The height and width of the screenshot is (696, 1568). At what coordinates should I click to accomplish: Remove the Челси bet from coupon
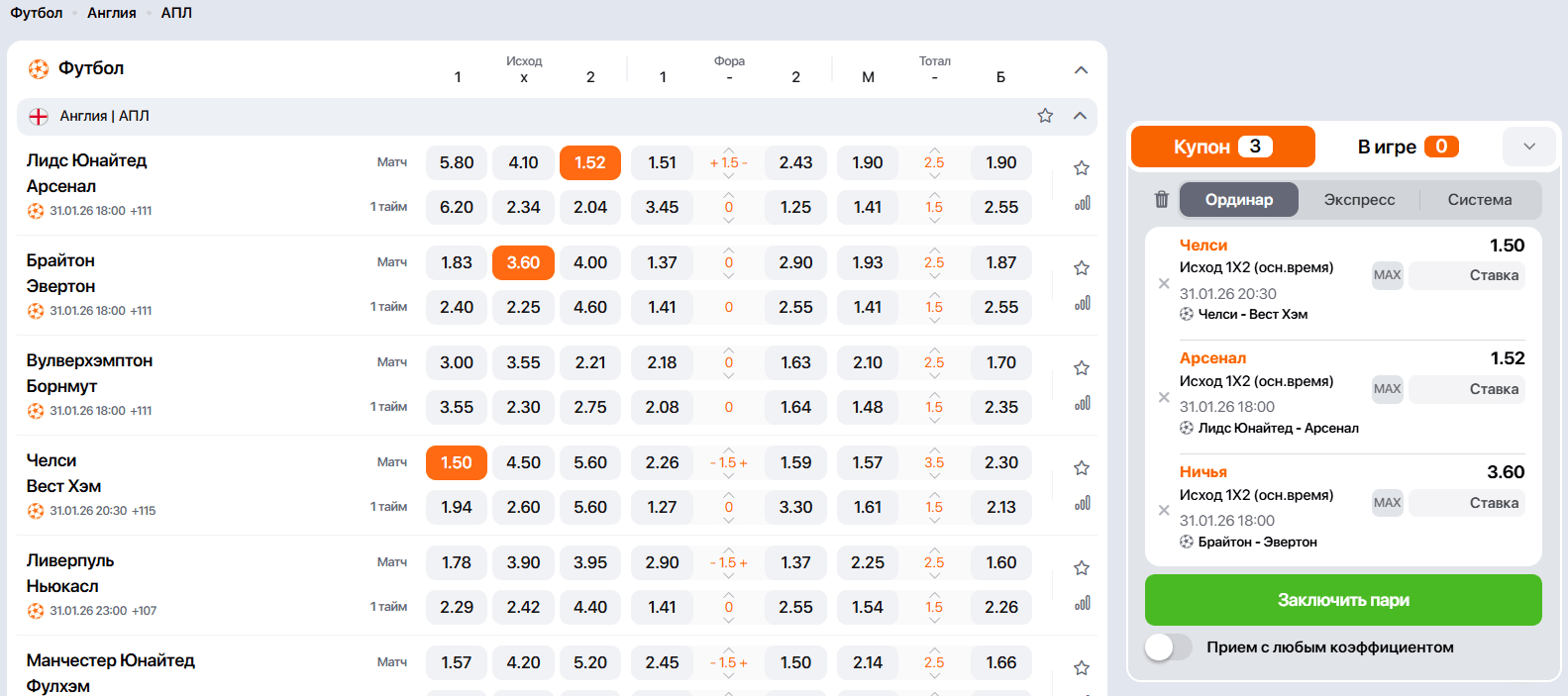pyautogui.click(x=1164, y=283)
